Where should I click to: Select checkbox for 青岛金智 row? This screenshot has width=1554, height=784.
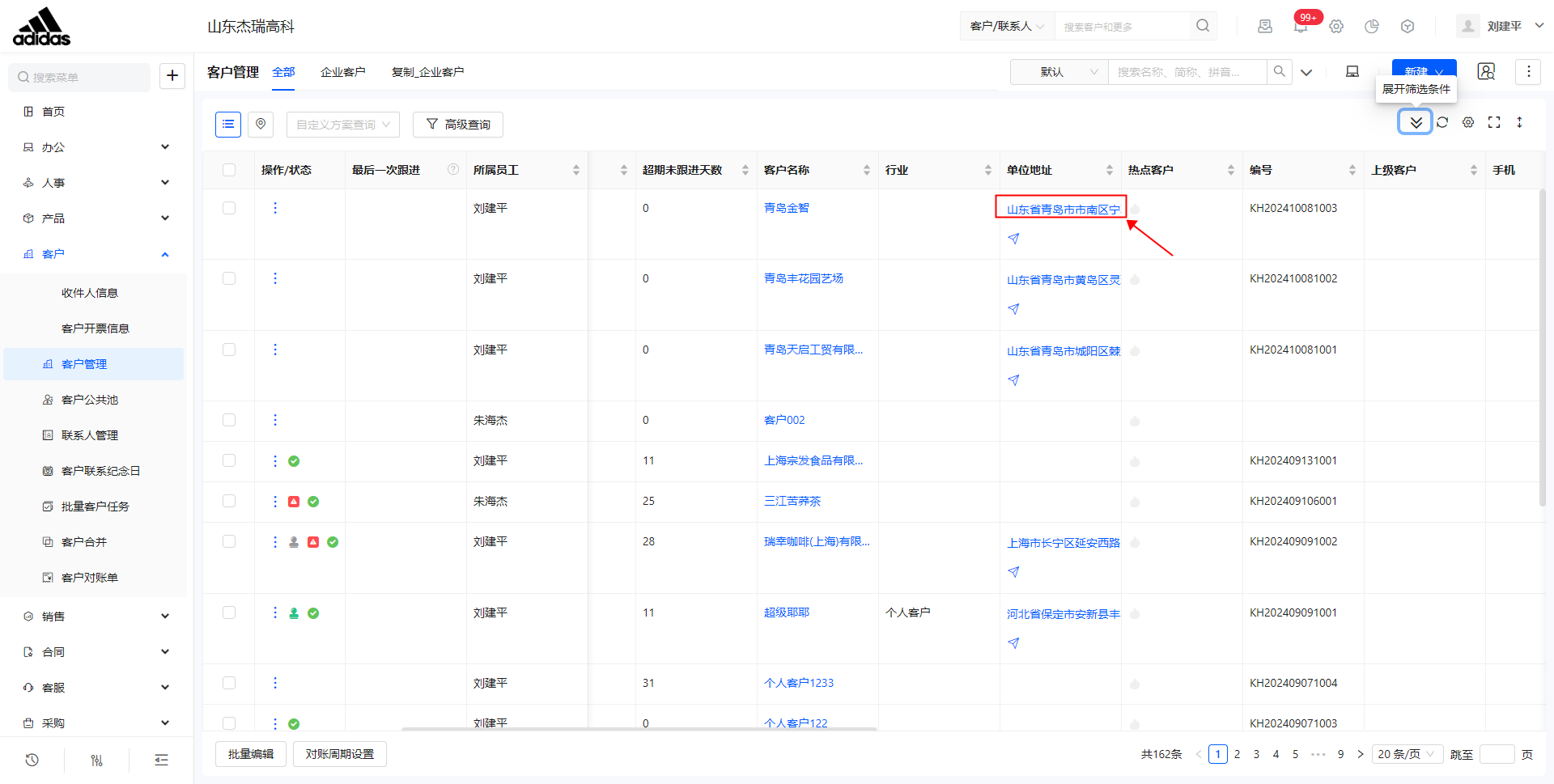pos(229,208)
